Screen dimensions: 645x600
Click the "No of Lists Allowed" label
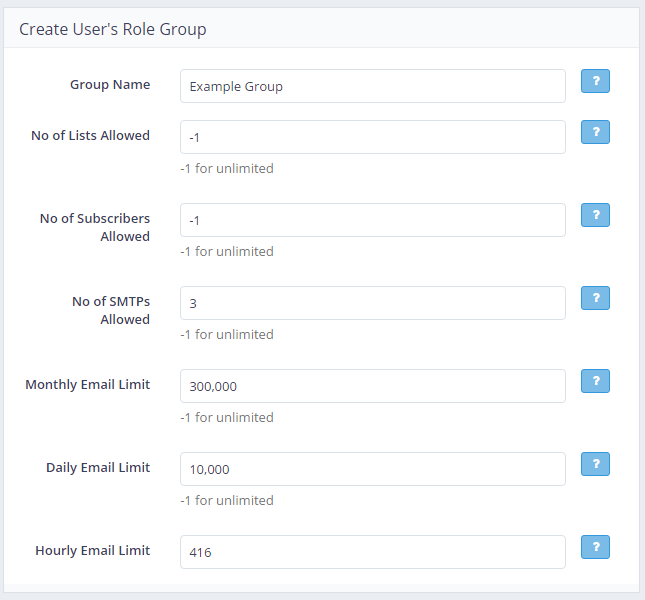pos(90,136)
